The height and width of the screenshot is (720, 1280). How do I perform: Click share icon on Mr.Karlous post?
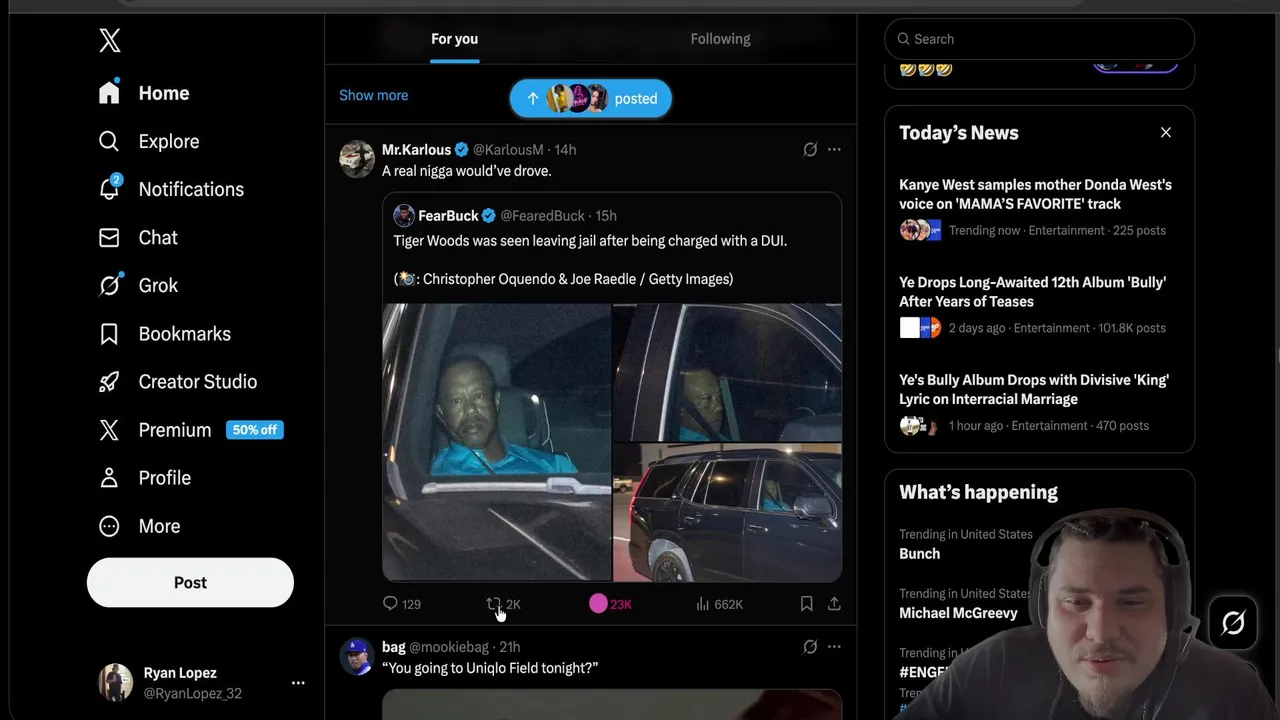(834, 604)
